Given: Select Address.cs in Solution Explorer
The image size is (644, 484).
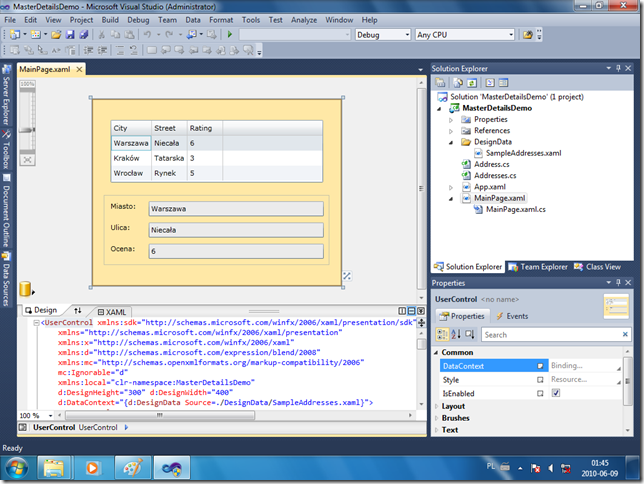Looking at the screenshot, I should coord(492,164).
